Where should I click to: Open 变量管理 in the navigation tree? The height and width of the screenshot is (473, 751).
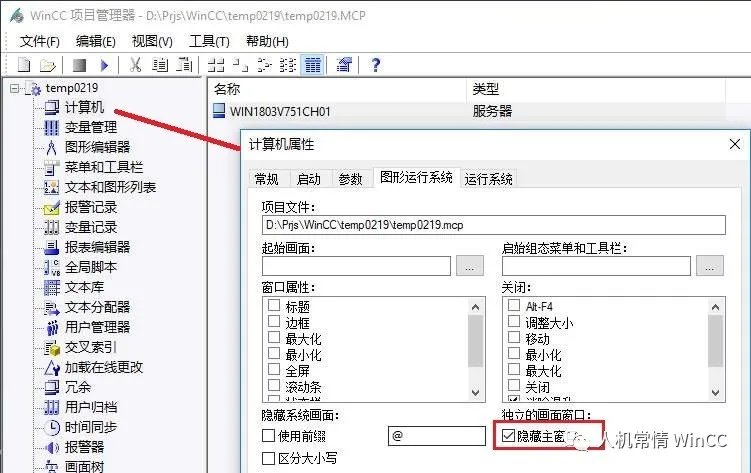90,127
